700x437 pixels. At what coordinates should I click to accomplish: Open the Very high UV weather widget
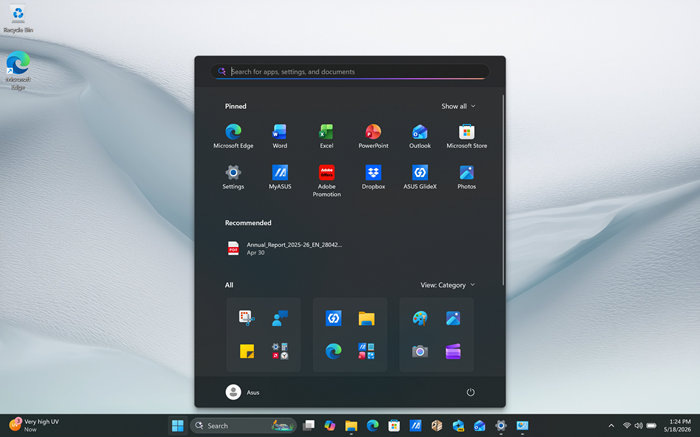pos(34,425)
